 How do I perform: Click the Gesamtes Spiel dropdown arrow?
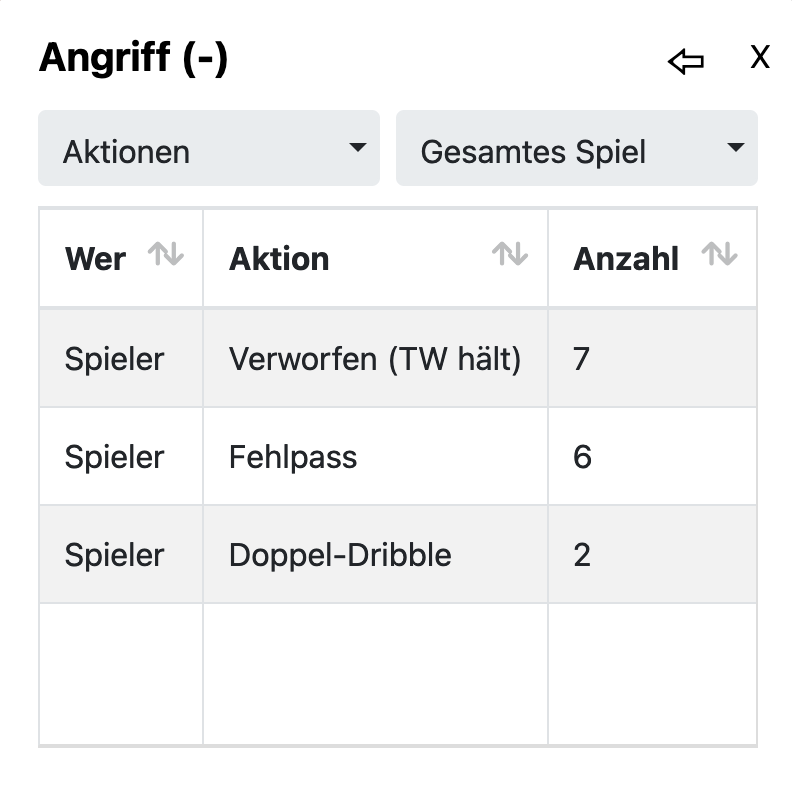(x=735, y=148)
